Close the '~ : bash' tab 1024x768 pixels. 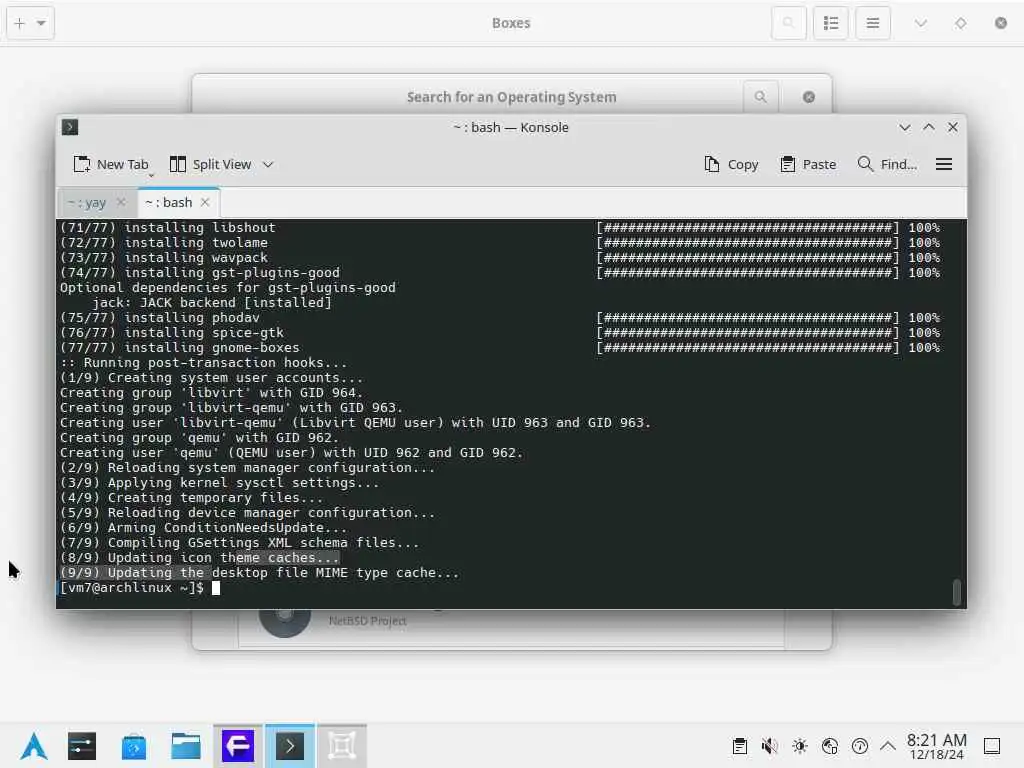[205, 202]
